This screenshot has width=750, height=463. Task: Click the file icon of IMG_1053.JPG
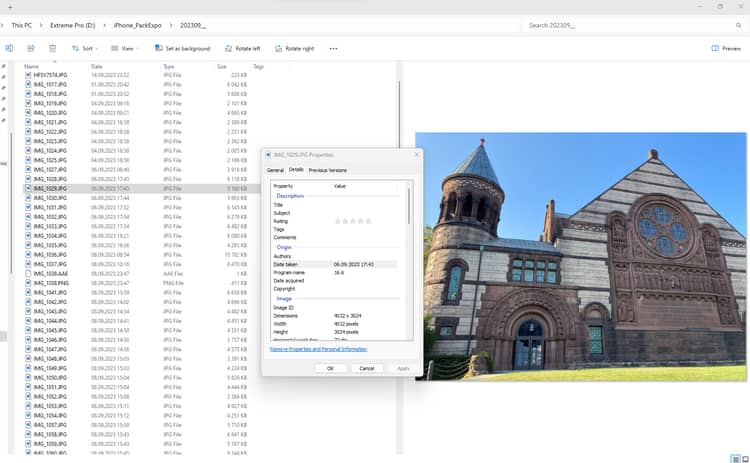tap(28, 406)
